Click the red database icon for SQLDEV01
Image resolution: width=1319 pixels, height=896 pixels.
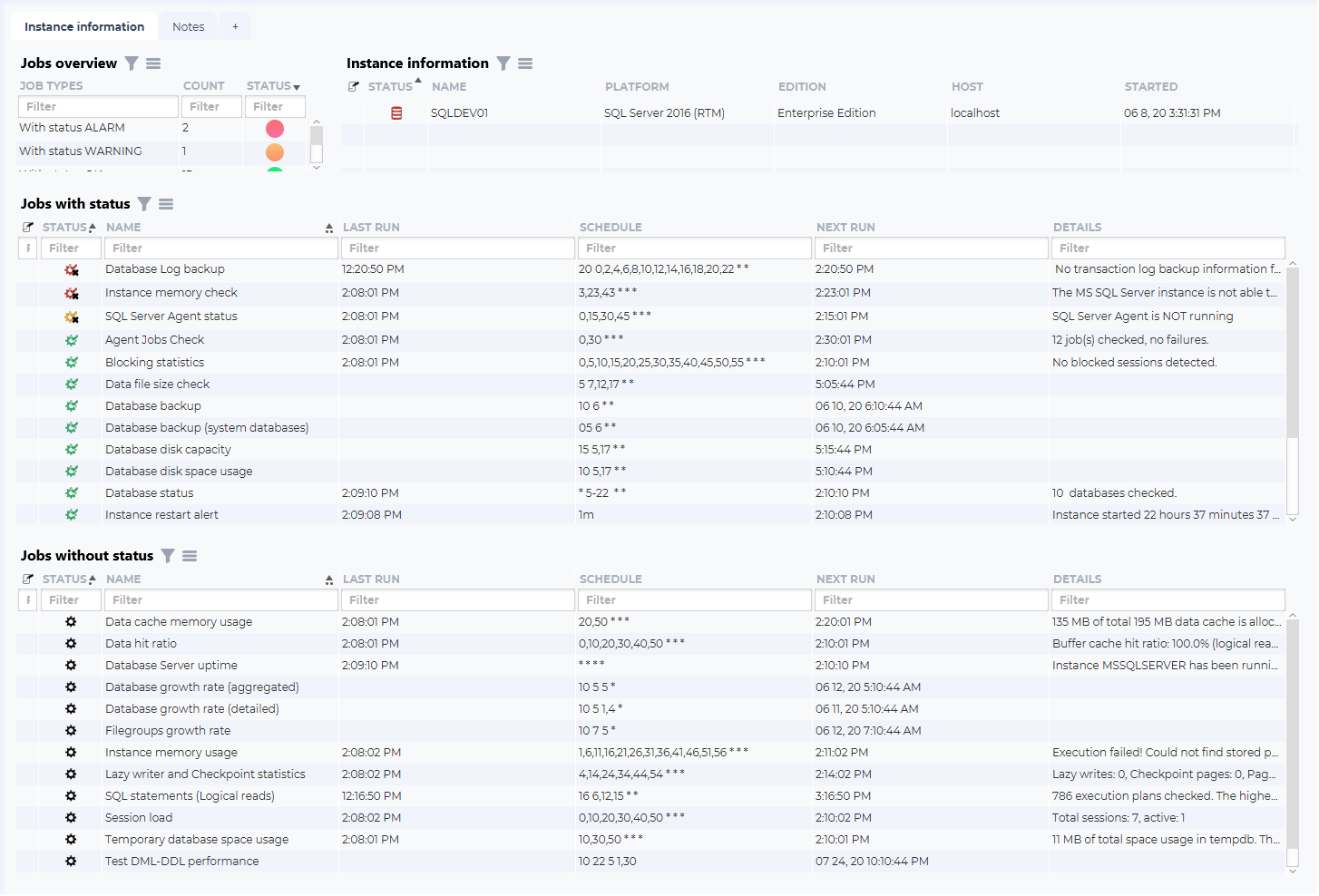click(x=396, y=113)
